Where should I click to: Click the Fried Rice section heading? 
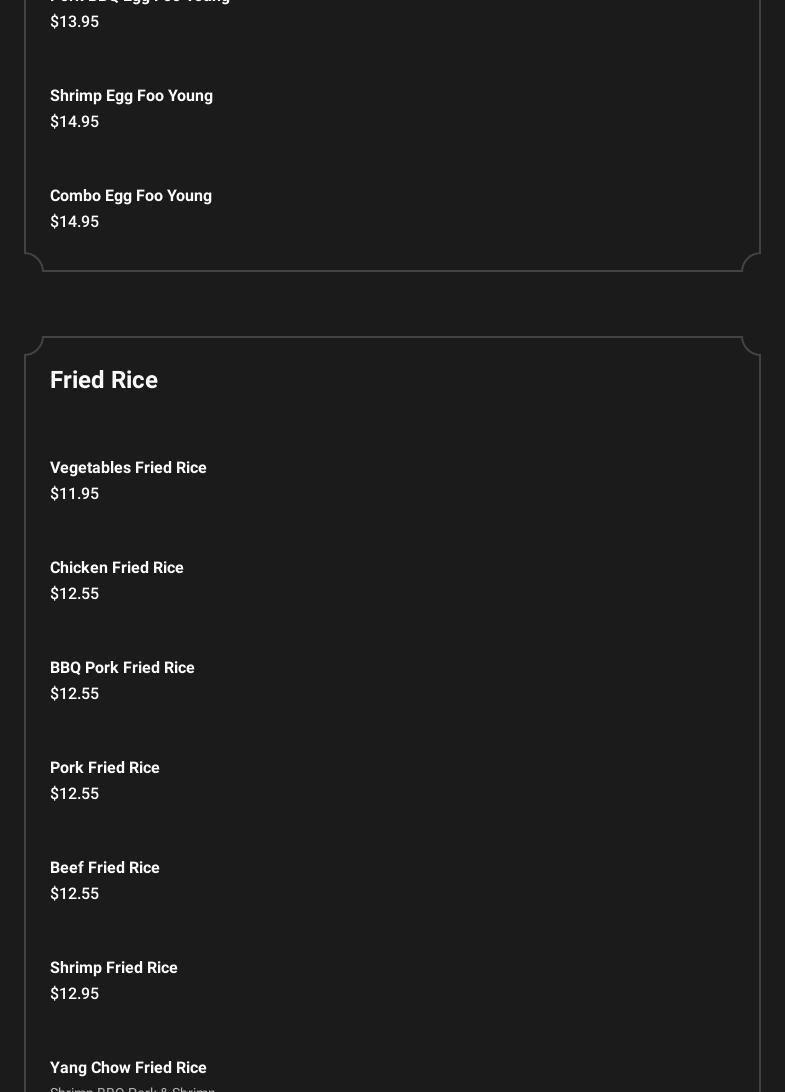(104, 380)
